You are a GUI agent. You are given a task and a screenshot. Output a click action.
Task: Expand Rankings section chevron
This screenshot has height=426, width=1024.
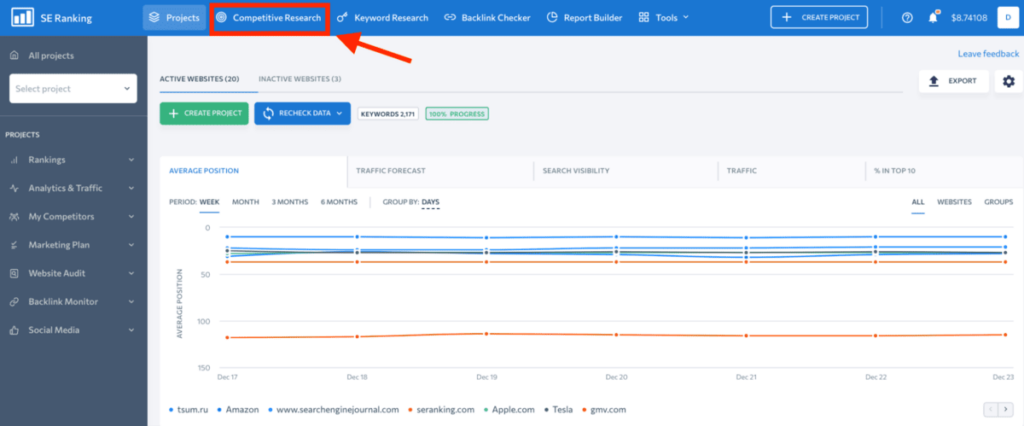coord(131,160)
